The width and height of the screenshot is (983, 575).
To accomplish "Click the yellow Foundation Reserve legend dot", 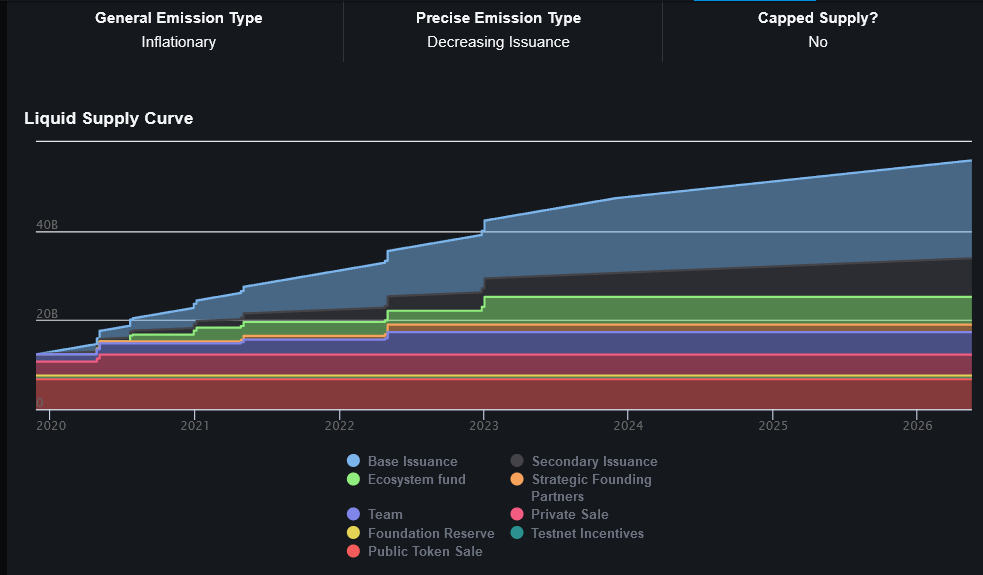I will (x=353, y=533).
